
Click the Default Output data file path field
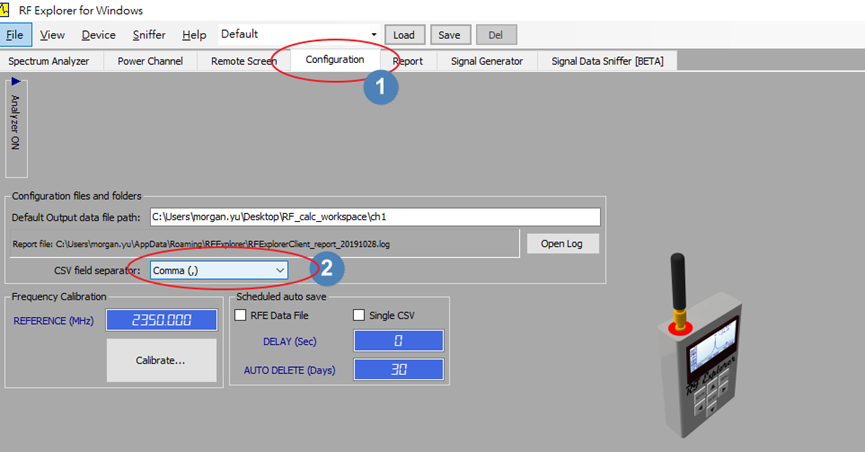click(374, 217)
